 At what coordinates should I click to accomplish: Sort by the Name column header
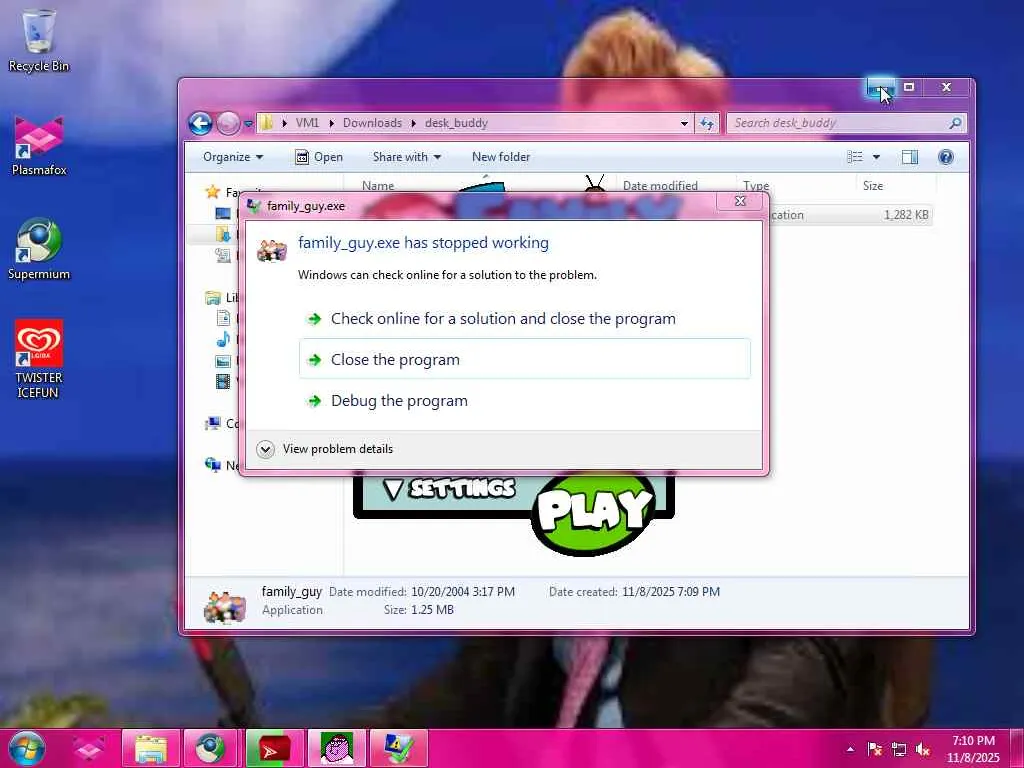tap(378, 185)
